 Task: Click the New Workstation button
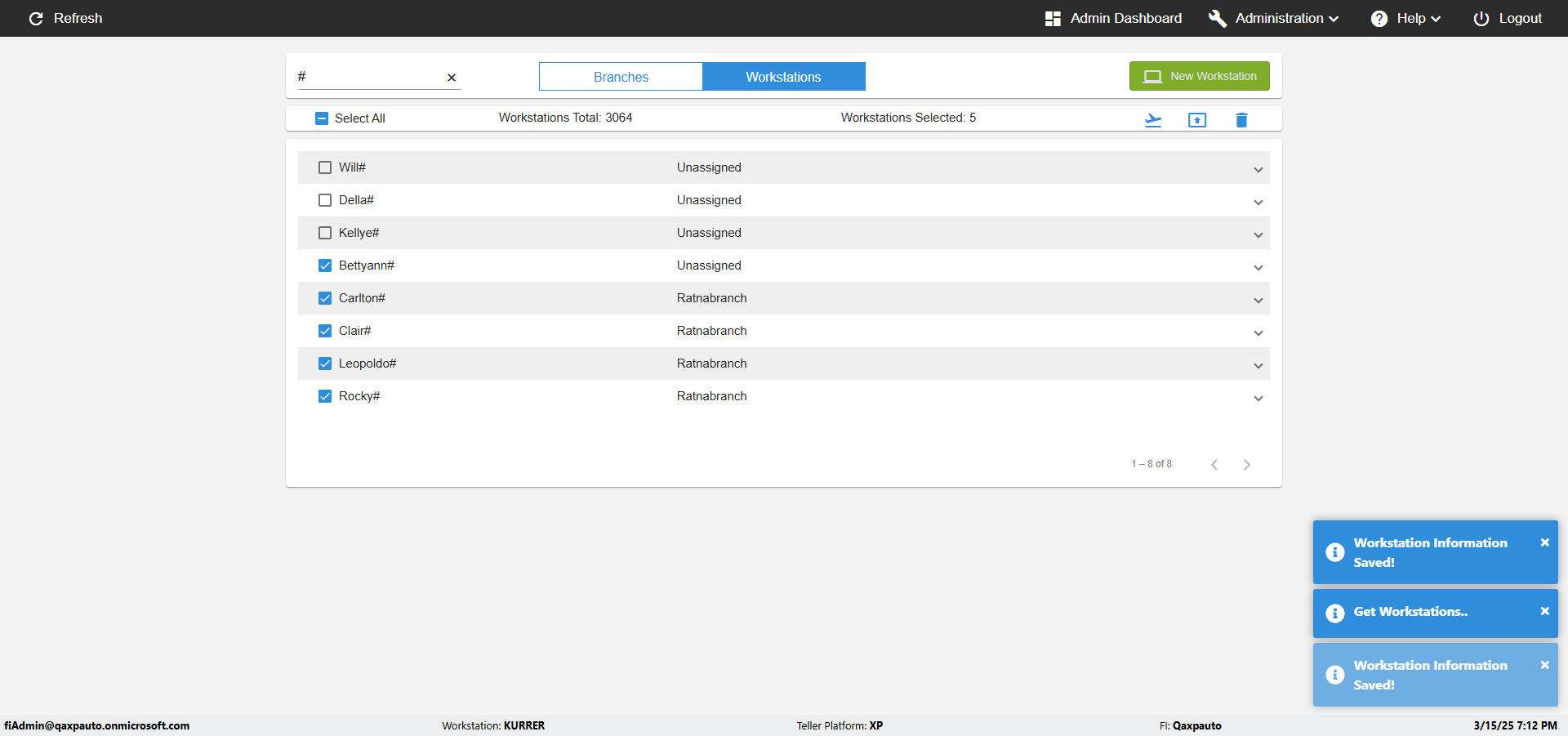[x=1199, y=76]
